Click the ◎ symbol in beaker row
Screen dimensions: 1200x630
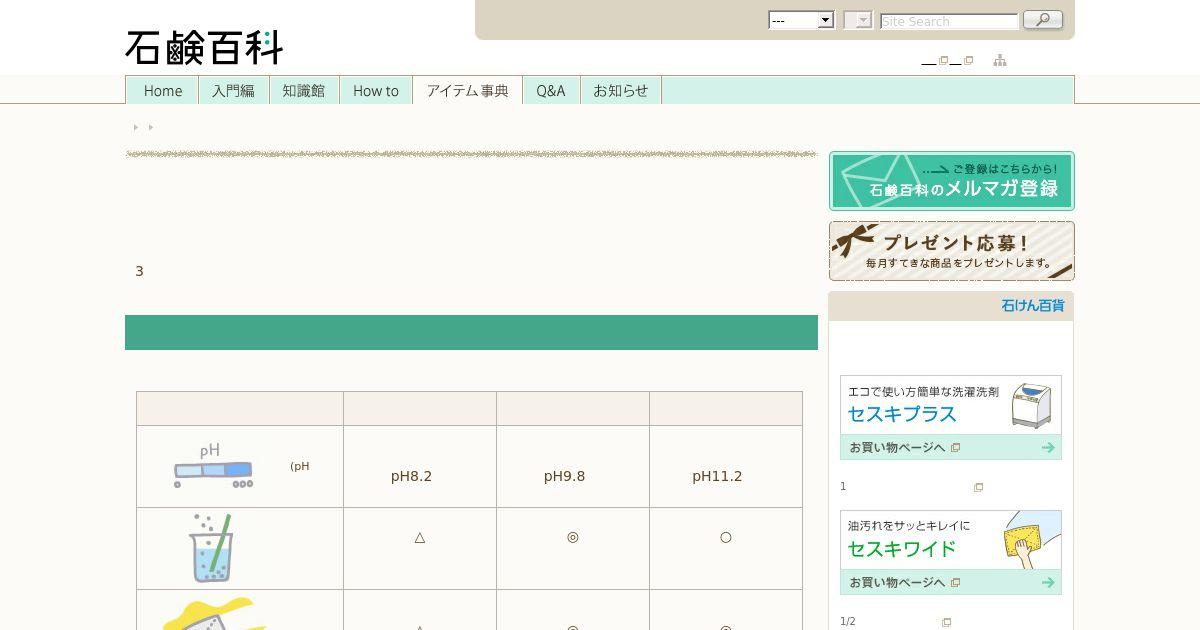[573, 537]
